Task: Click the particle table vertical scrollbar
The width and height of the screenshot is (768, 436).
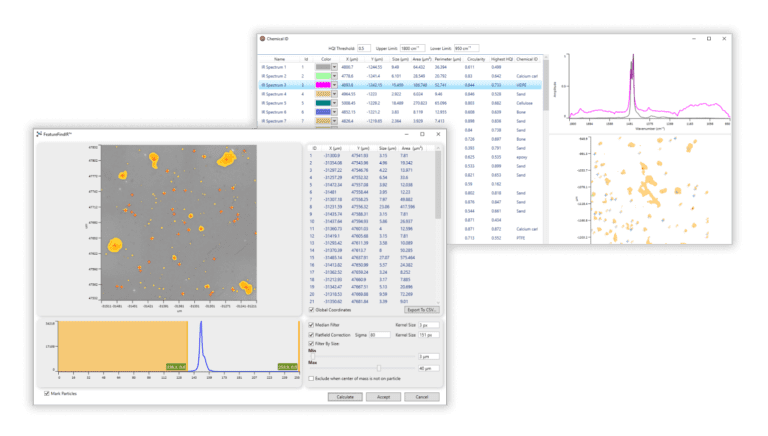Action: click(438, 184)
